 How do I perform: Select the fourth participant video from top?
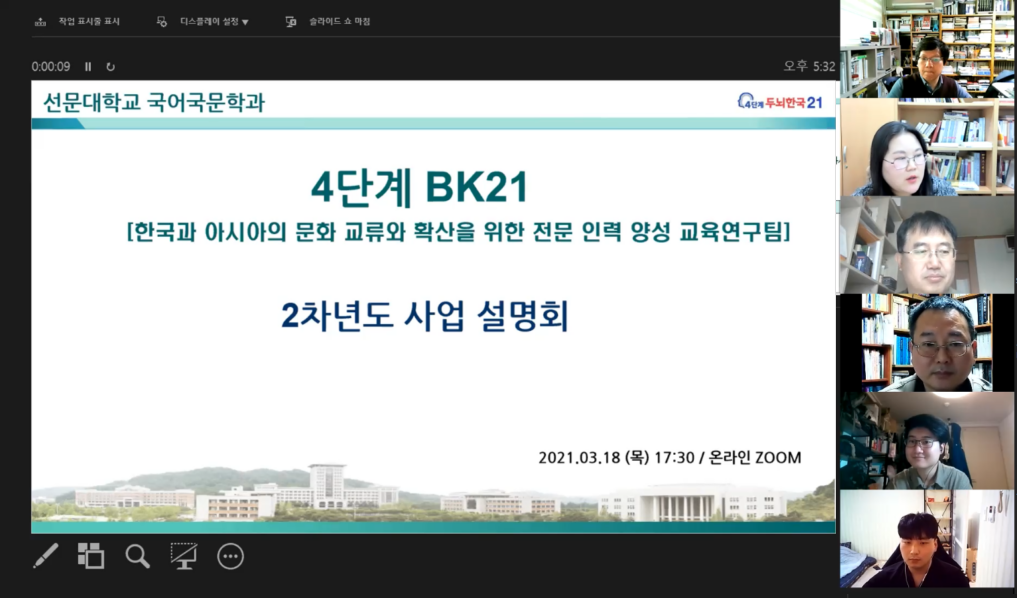point(927,343)
